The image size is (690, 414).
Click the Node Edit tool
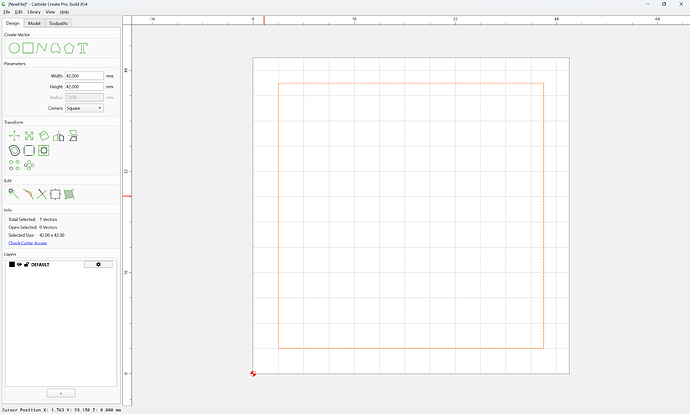point(14,194)
